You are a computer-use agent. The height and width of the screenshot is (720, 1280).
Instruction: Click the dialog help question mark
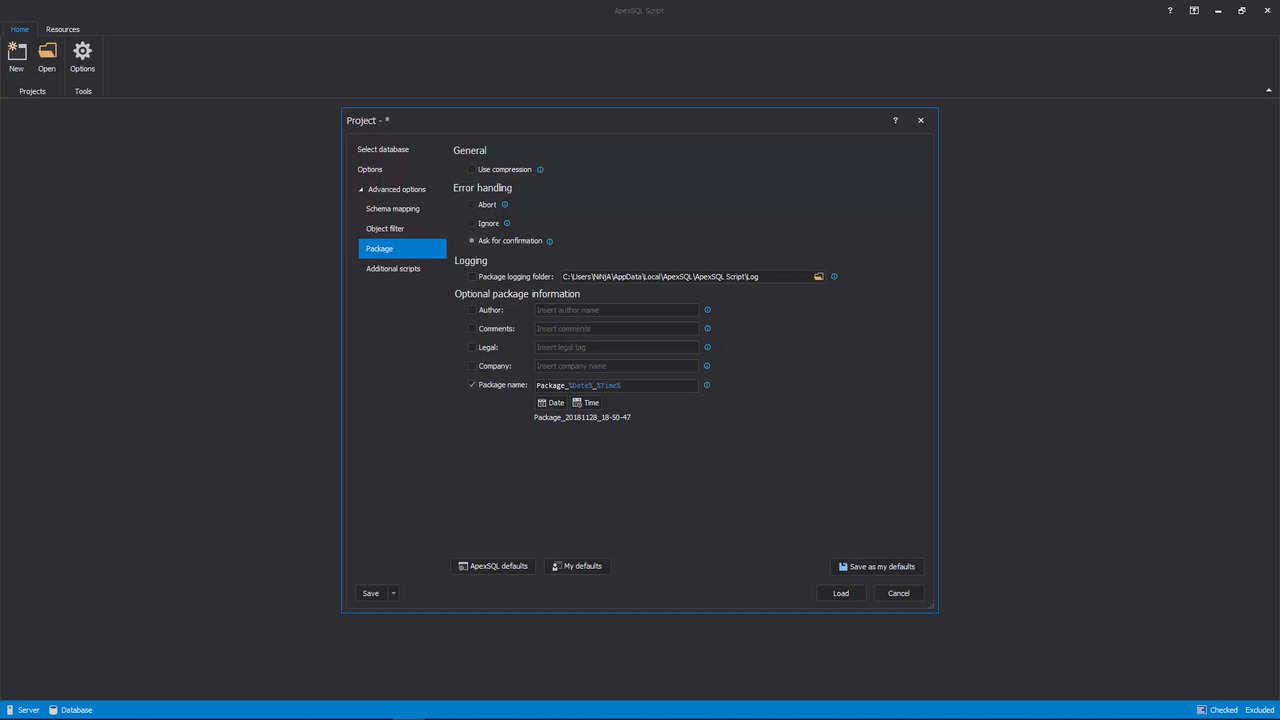pos(895,121)
